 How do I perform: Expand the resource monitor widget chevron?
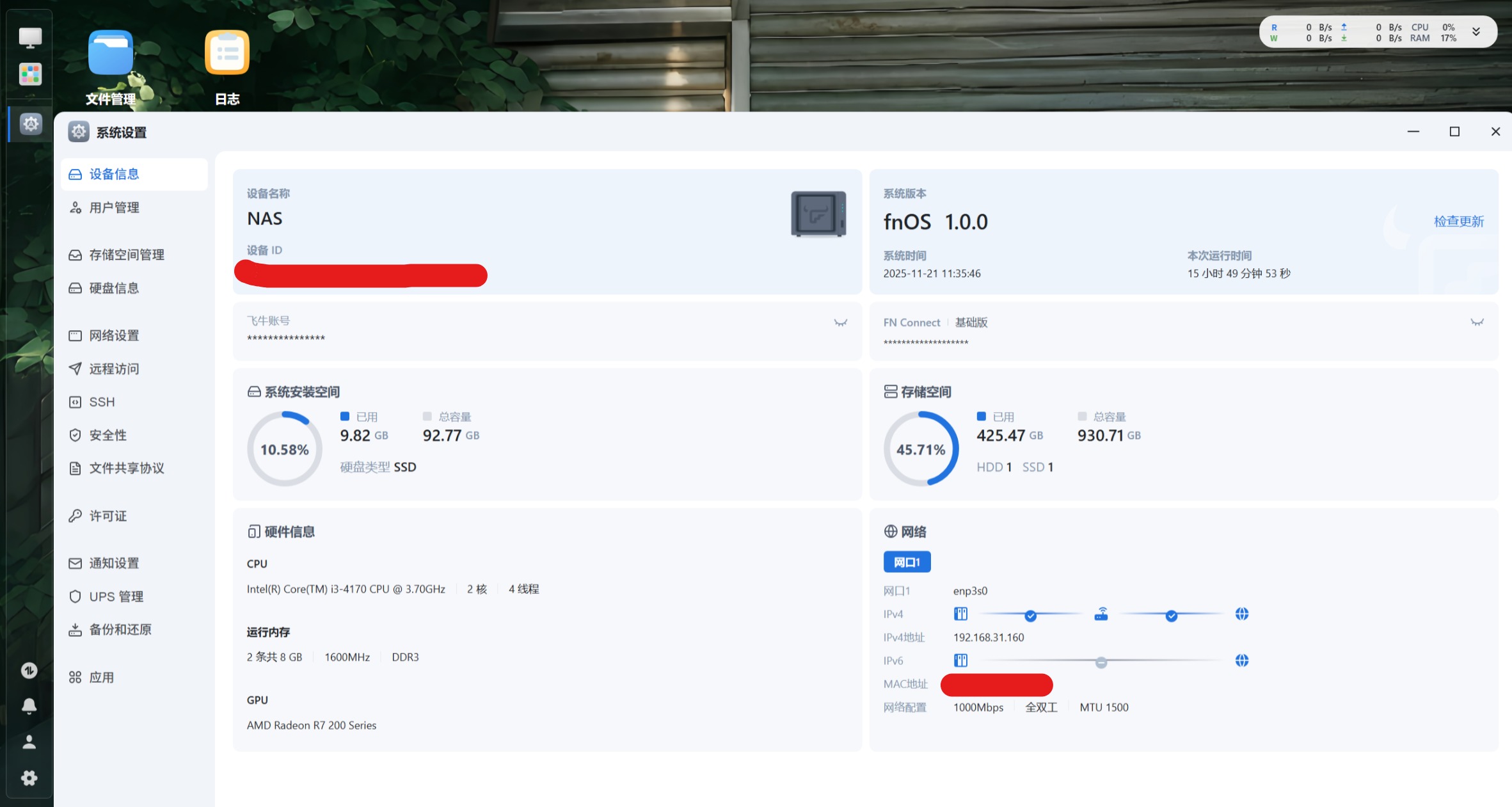[1476, 32]
